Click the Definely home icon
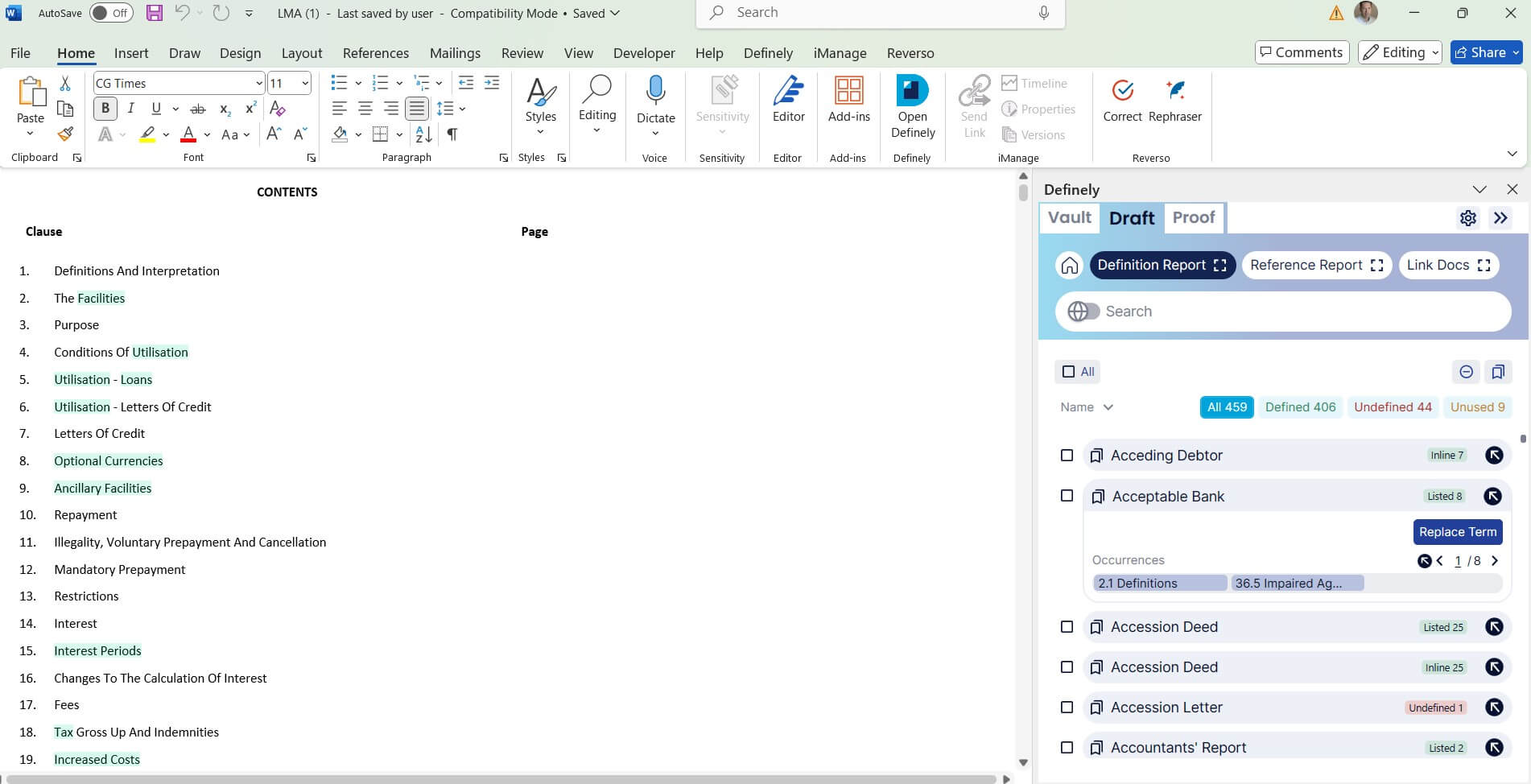This screenshot has width=1531, height=784. pos(1069,266)
